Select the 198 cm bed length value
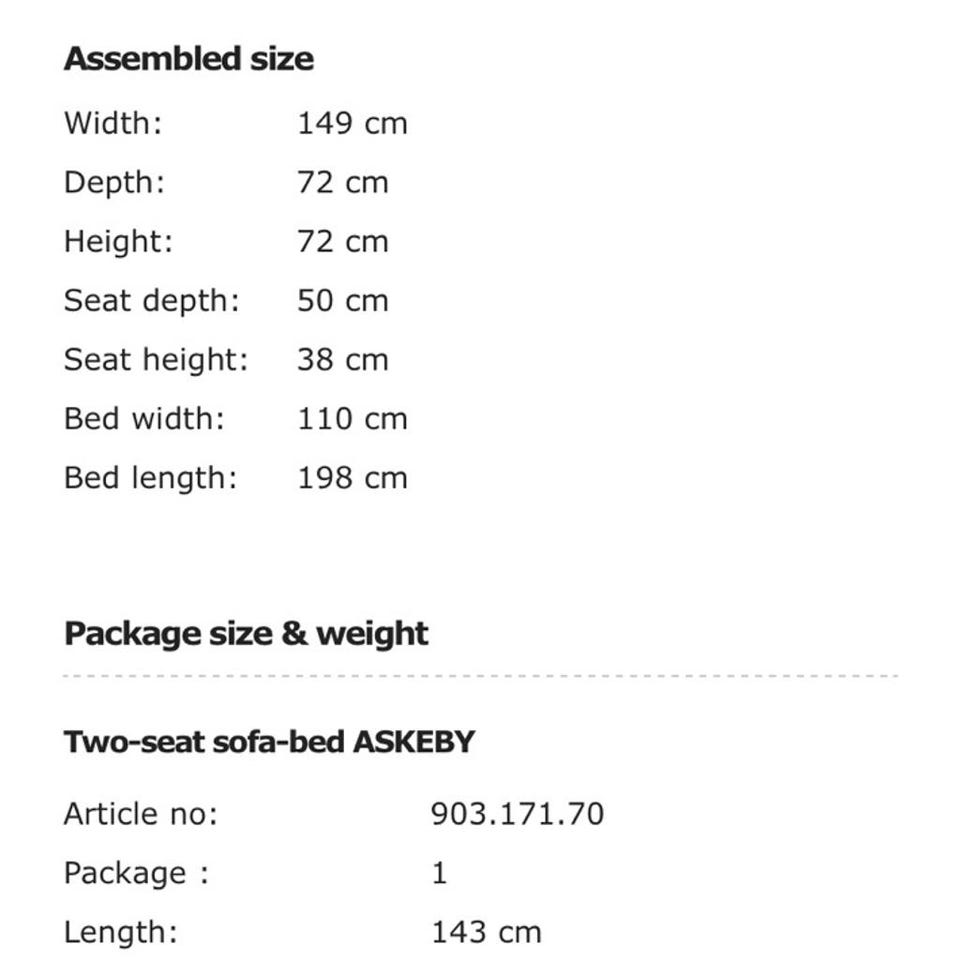The height and width of the screenshot is (960, 960). [352, 478]
